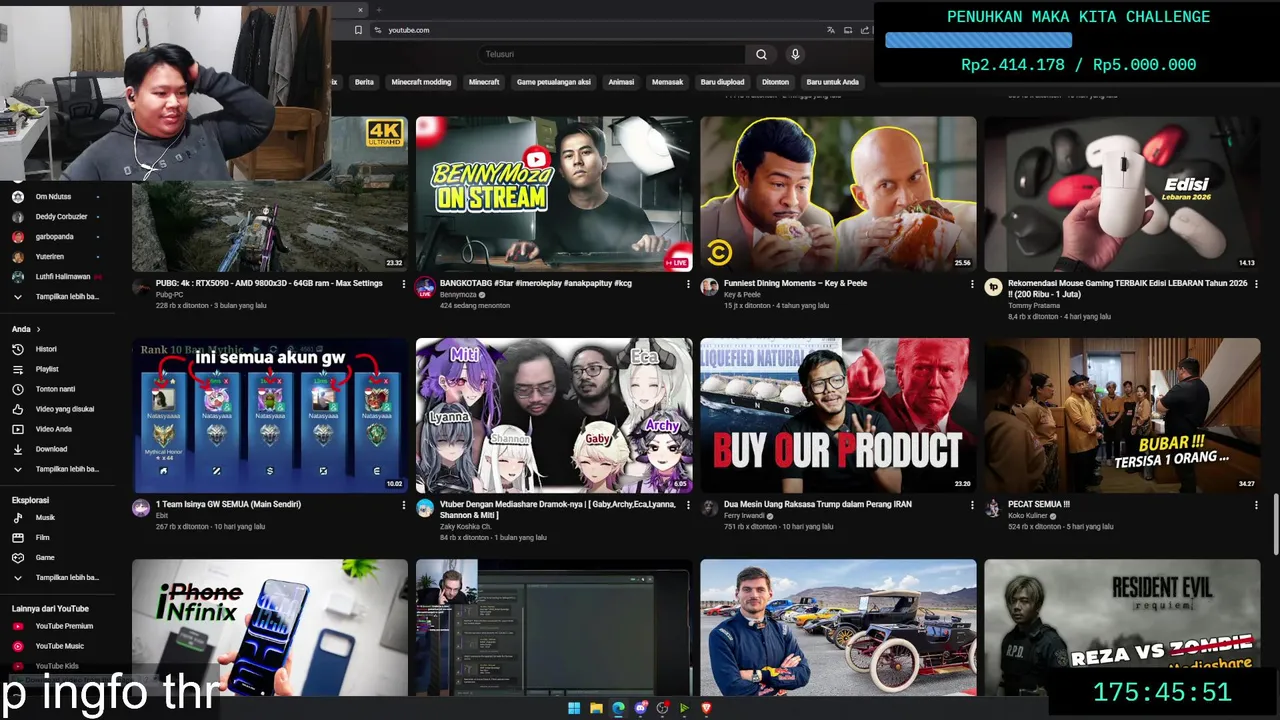Filter feed by Baru diupload chip

pyautogui.click(x=722, y=82)
